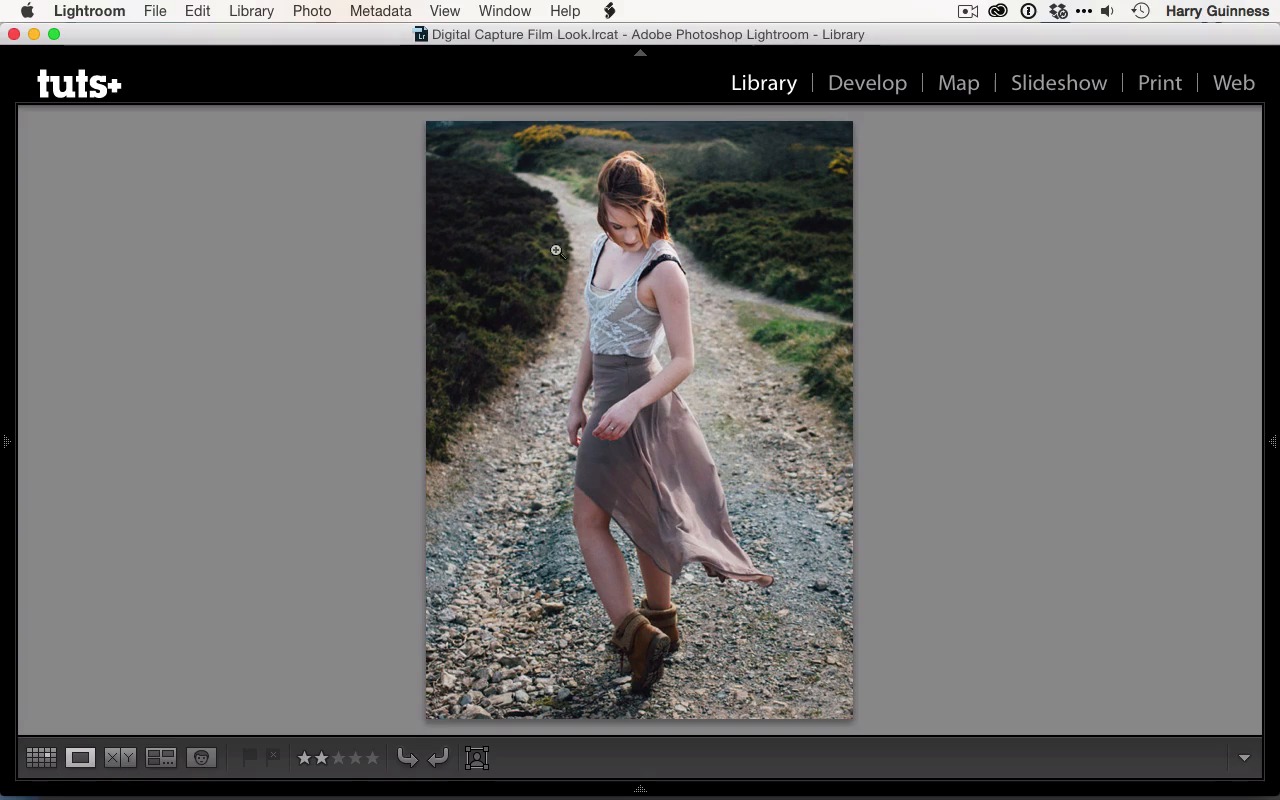Click the three-dots menu bar icon
The width and height of the screenshot is (1280, 800).
pyautogui.click(x=1084, y=11)
